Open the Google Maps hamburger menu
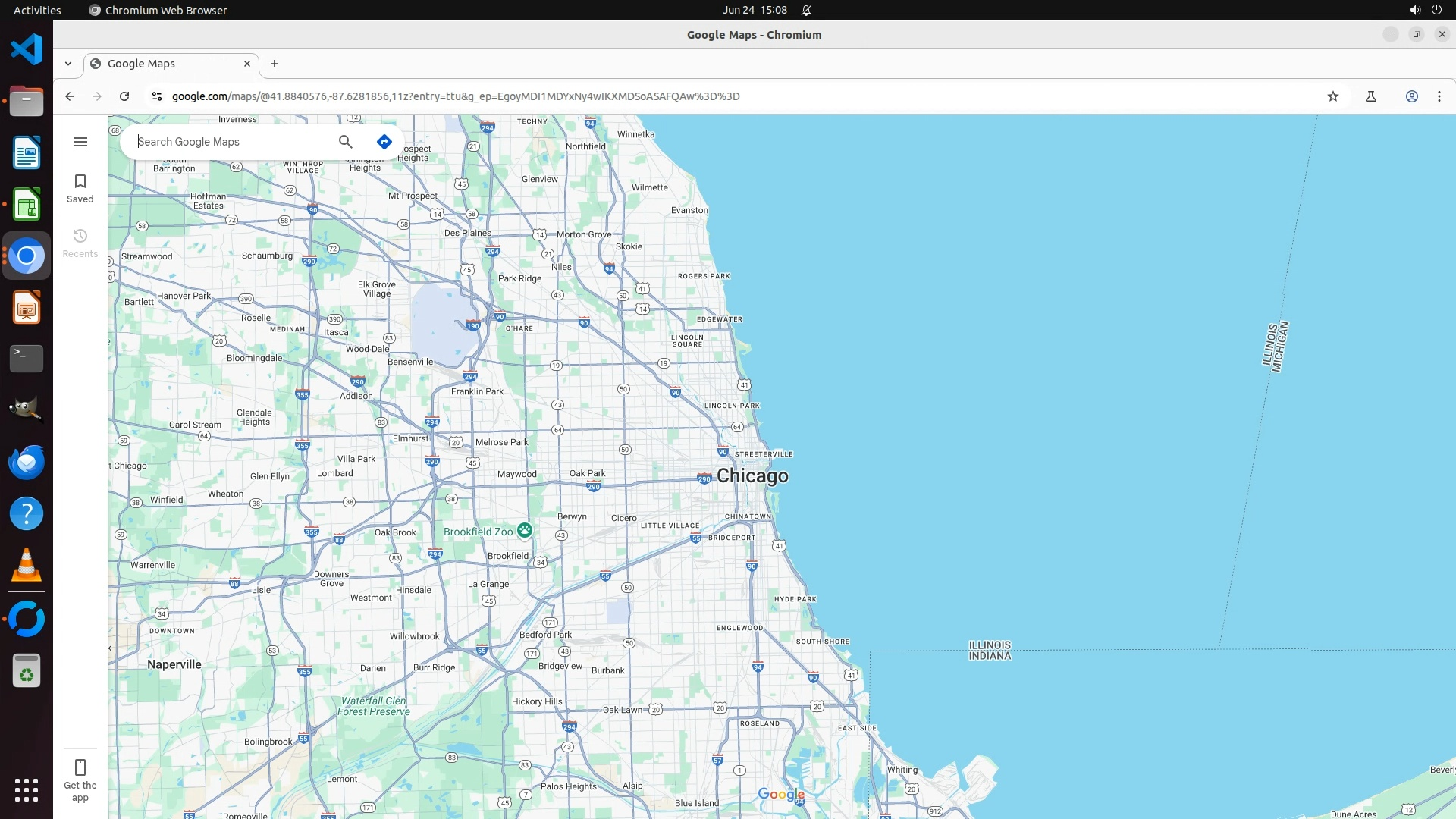The width and height of the screenshot is (1456, 819). point(80,142)
